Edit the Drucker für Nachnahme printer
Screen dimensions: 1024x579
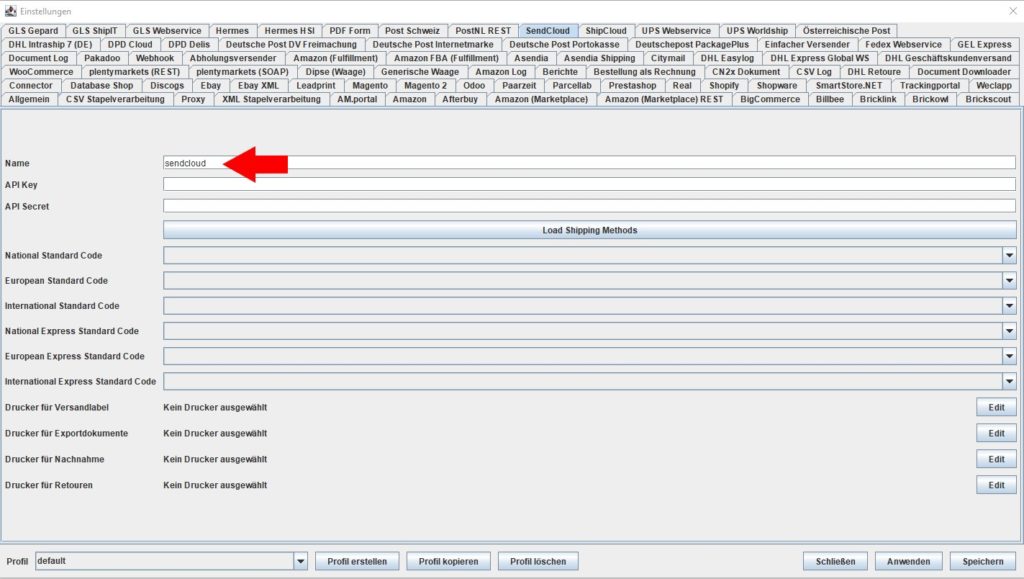point(996,460)
